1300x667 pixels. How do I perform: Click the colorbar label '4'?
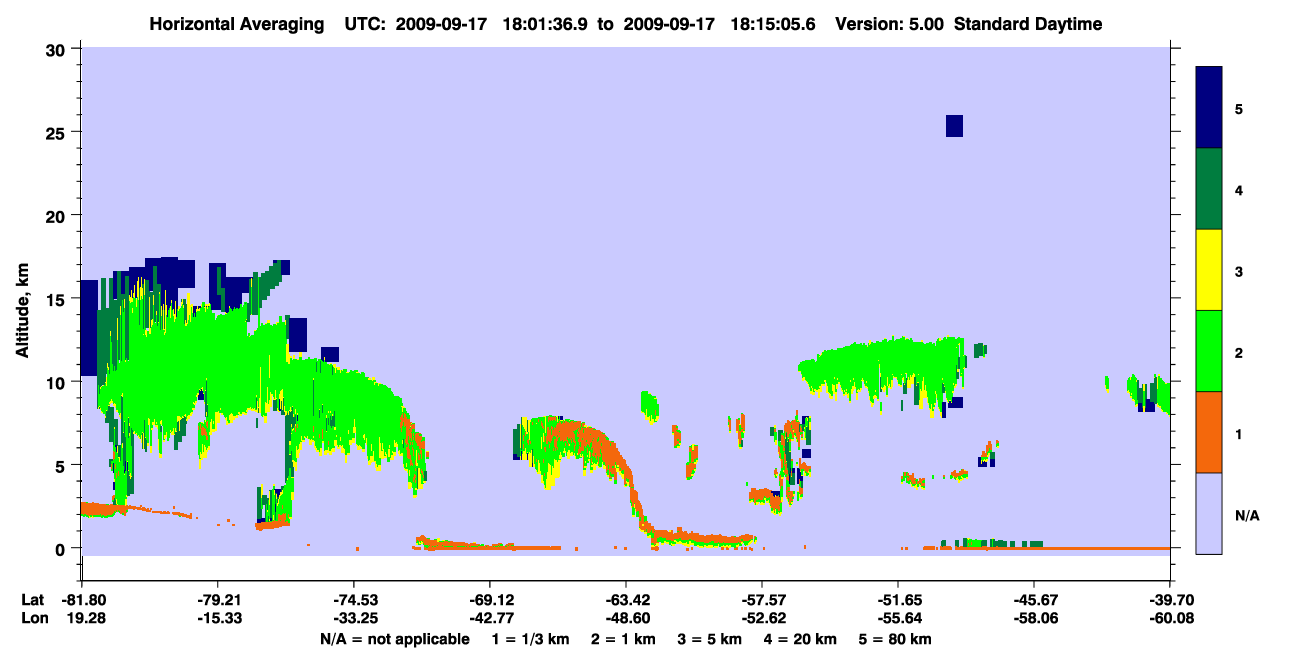click(x=1239, y=189)
